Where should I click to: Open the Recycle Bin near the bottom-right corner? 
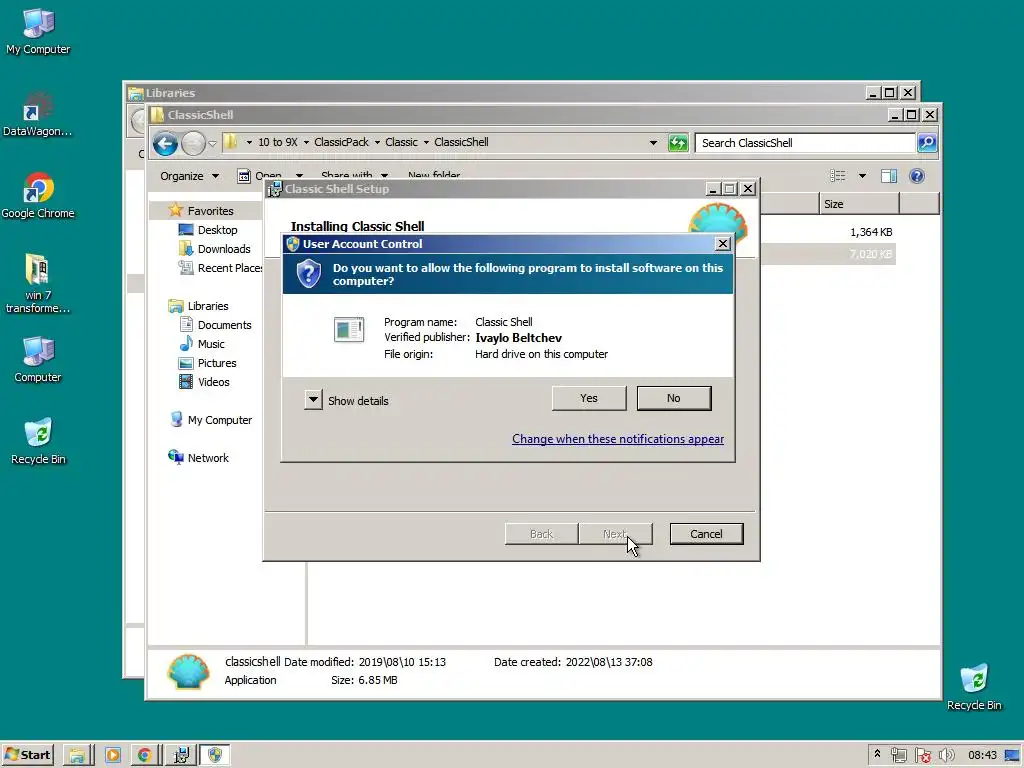point(974,687)
